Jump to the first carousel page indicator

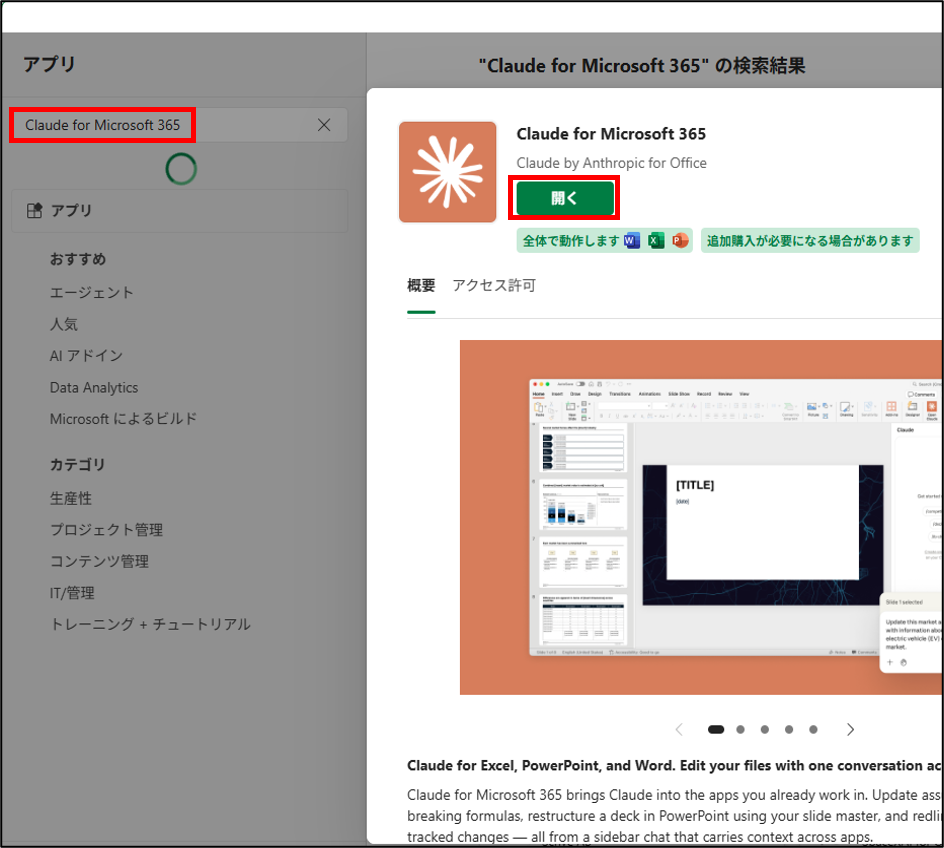716,729
